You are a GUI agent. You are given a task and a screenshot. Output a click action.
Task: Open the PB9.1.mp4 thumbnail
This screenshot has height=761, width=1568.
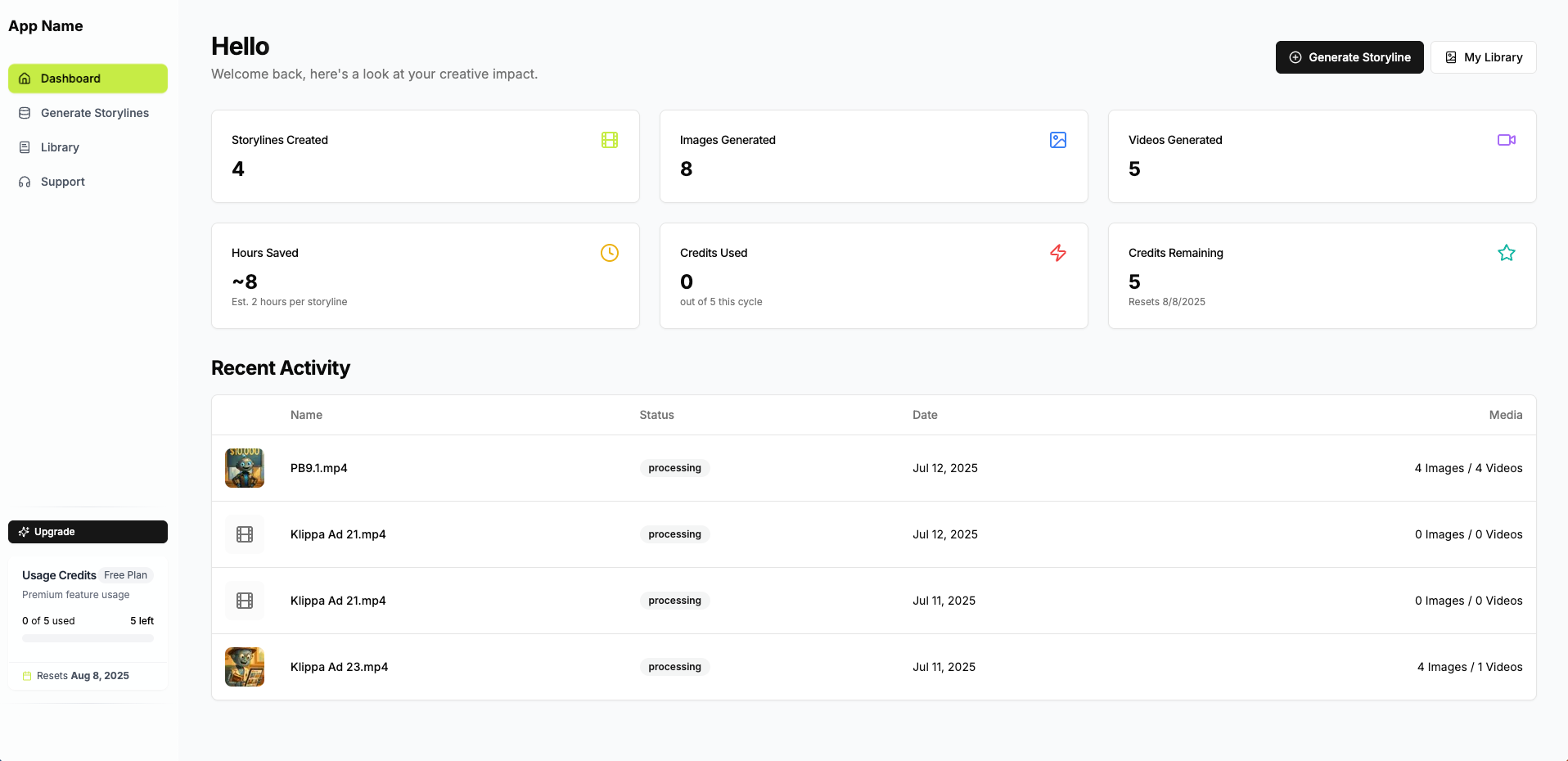click(245, 468)
